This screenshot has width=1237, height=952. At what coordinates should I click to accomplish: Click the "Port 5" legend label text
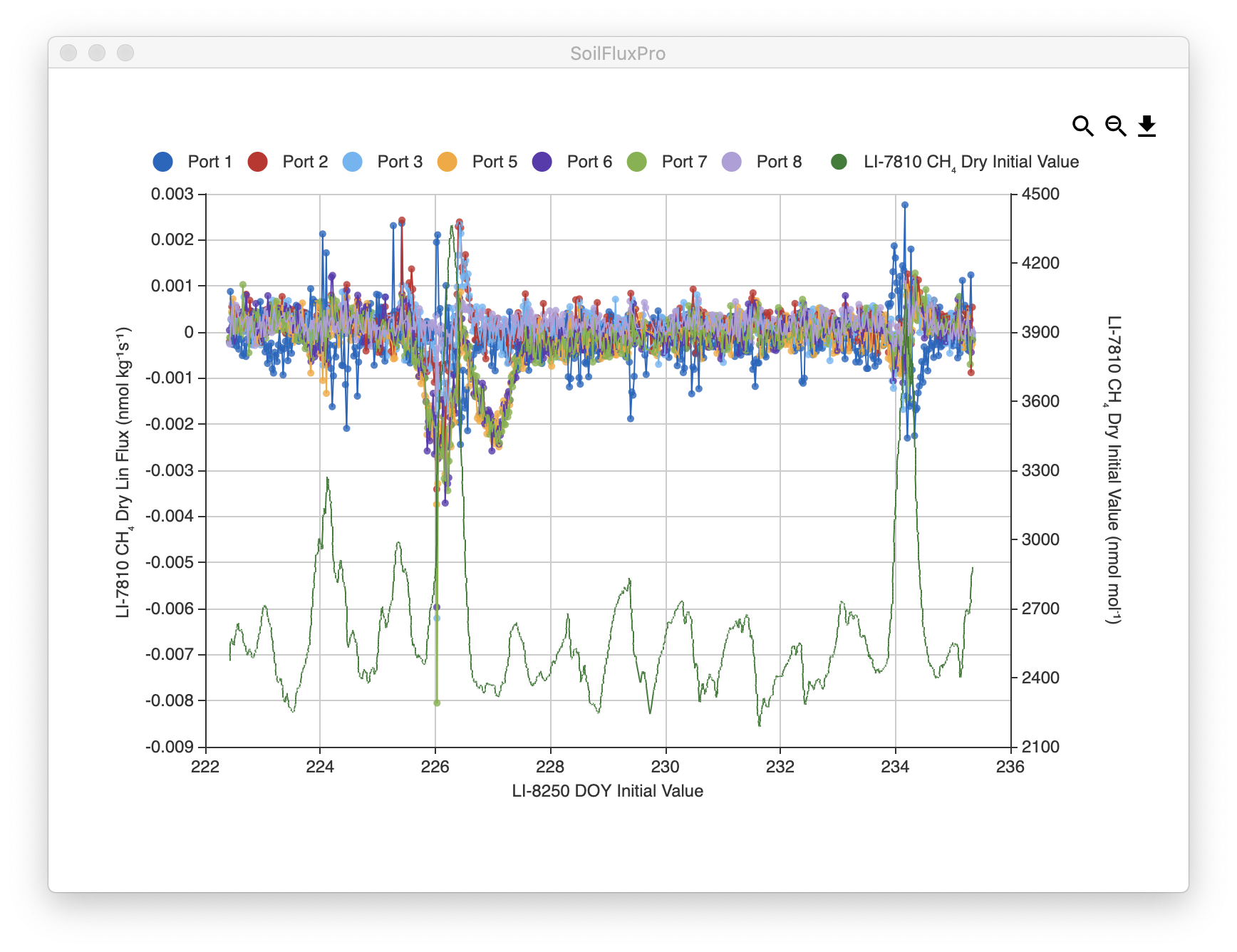coord(495,162)
